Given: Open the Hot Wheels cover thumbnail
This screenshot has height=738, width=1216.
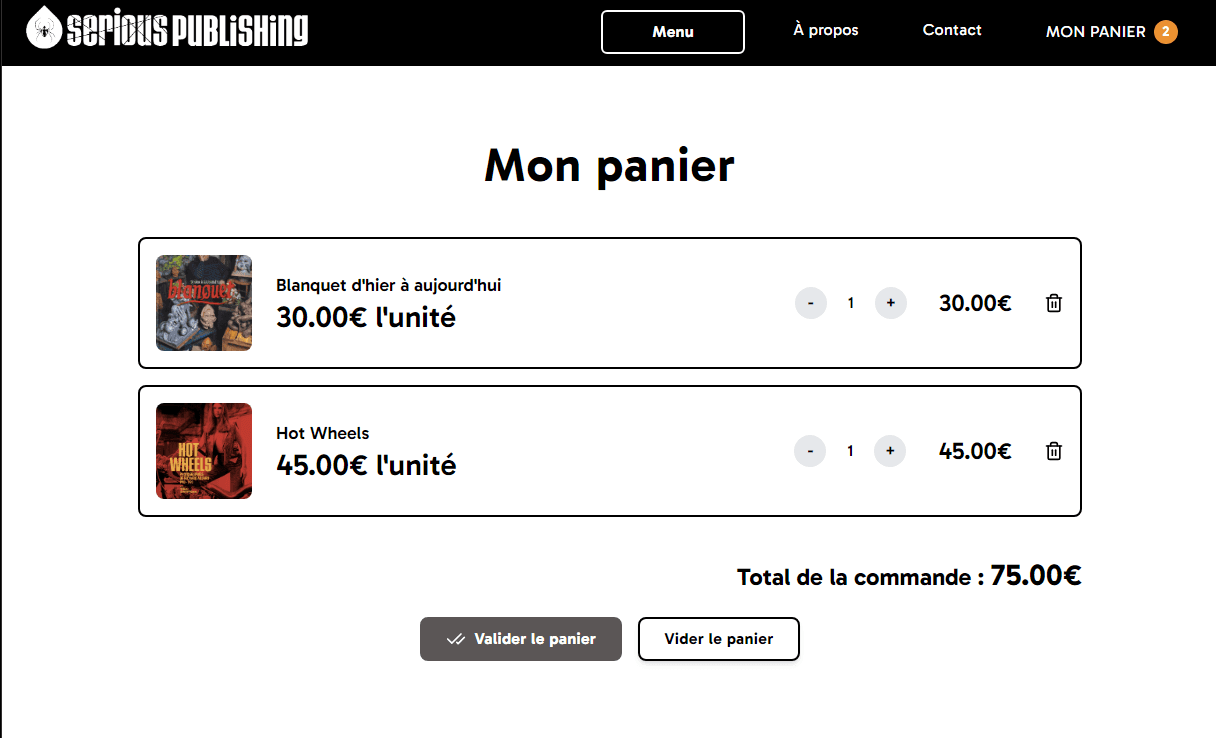Looking at the screenshot, I should pos(204,451).
